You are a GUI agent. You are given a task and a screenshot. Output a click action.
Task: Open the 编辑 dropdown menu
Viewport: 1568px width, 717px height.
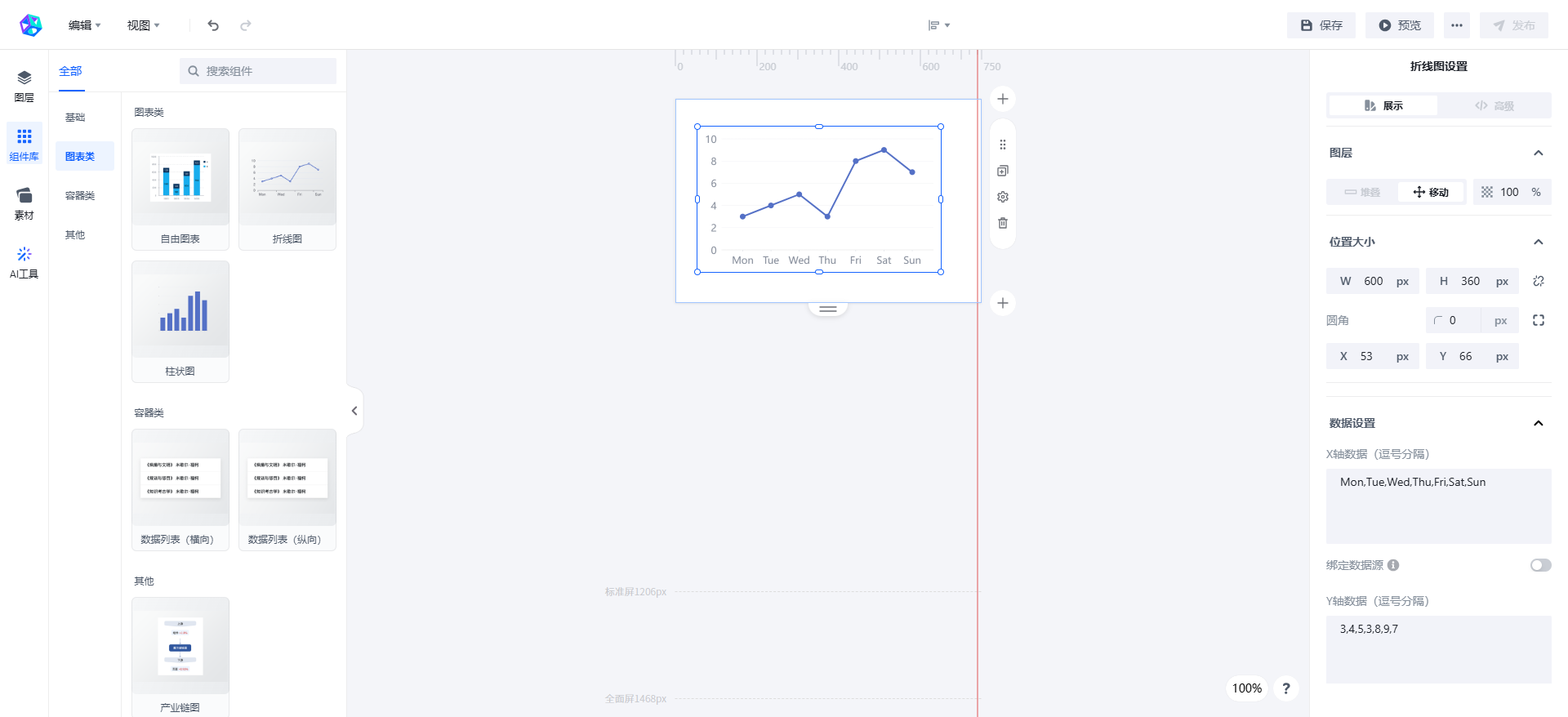[84, 25]
